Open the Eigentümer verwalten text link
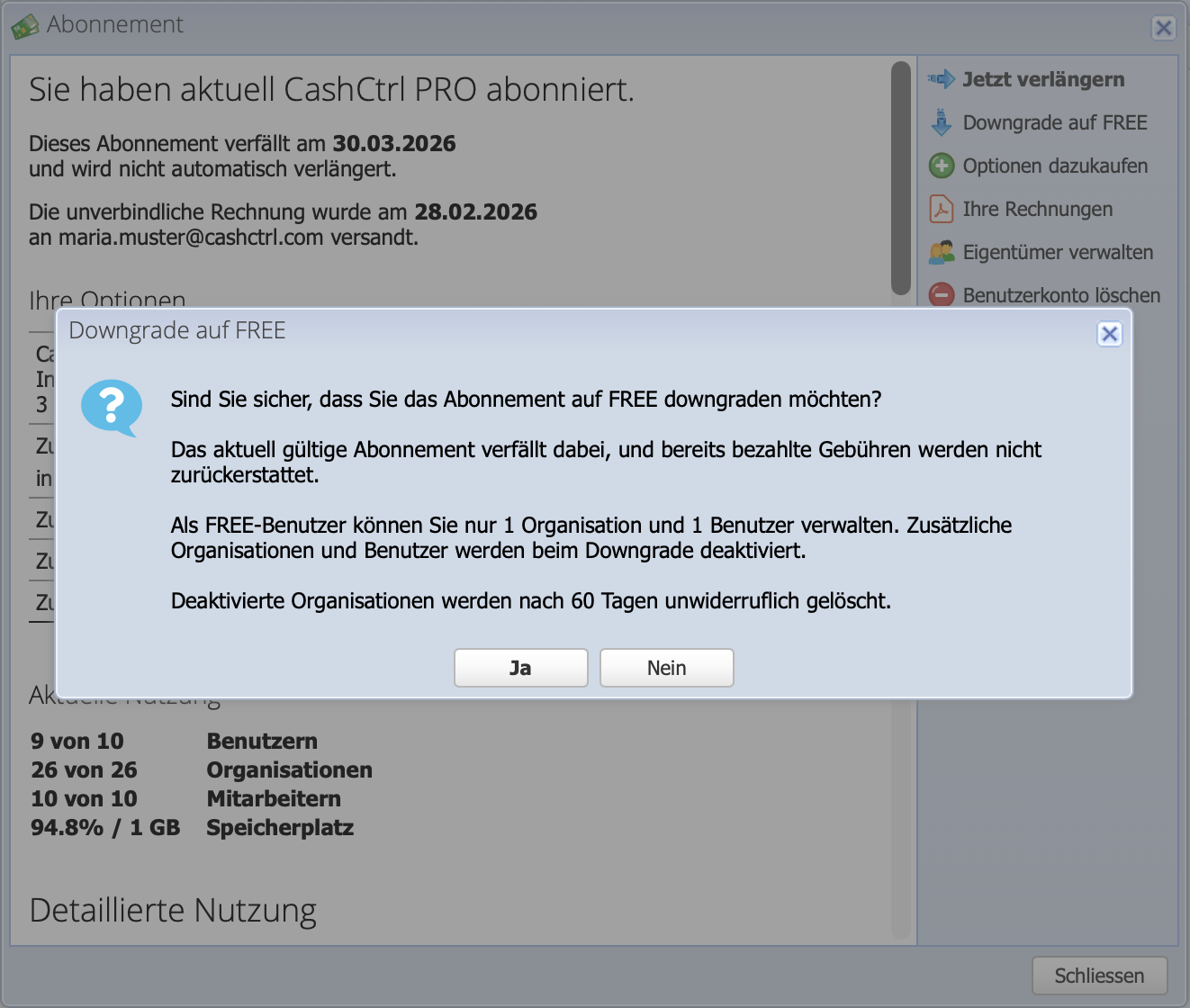This screenshot has width=1190, height=1008. (x=1058, y=252)
